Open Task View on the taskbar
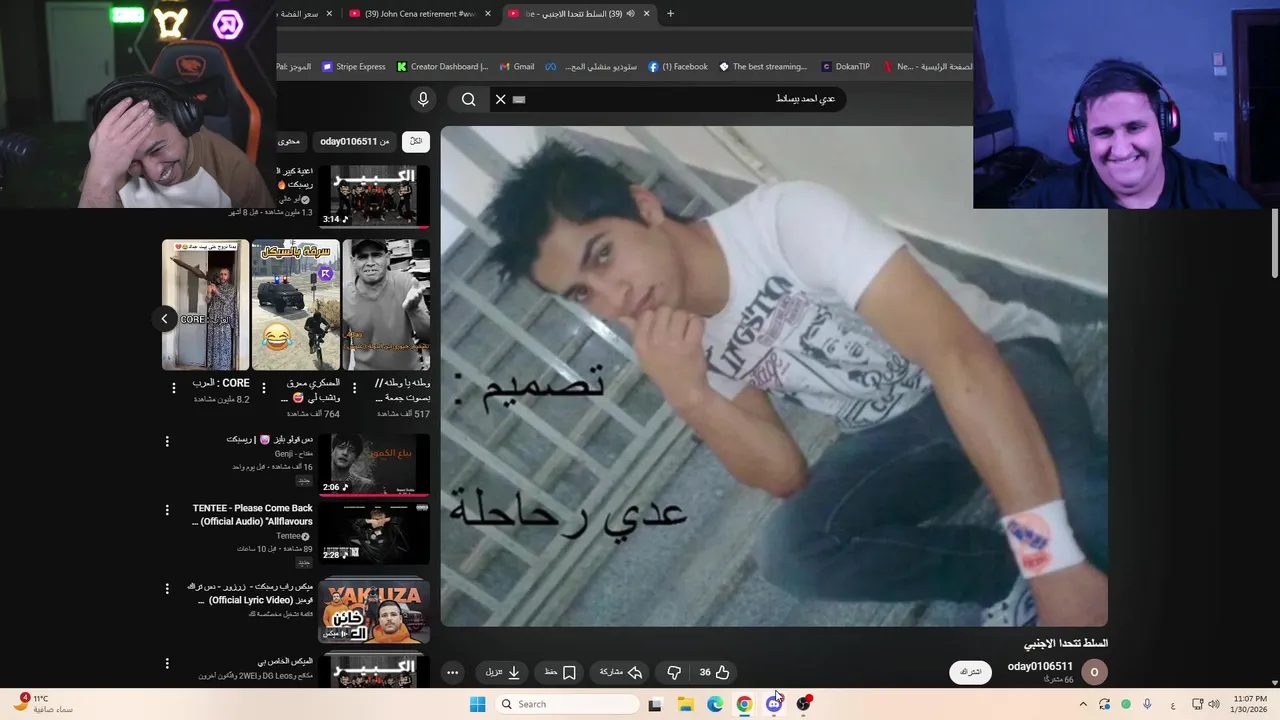1280x720 pixels. [x=655, y=704]
